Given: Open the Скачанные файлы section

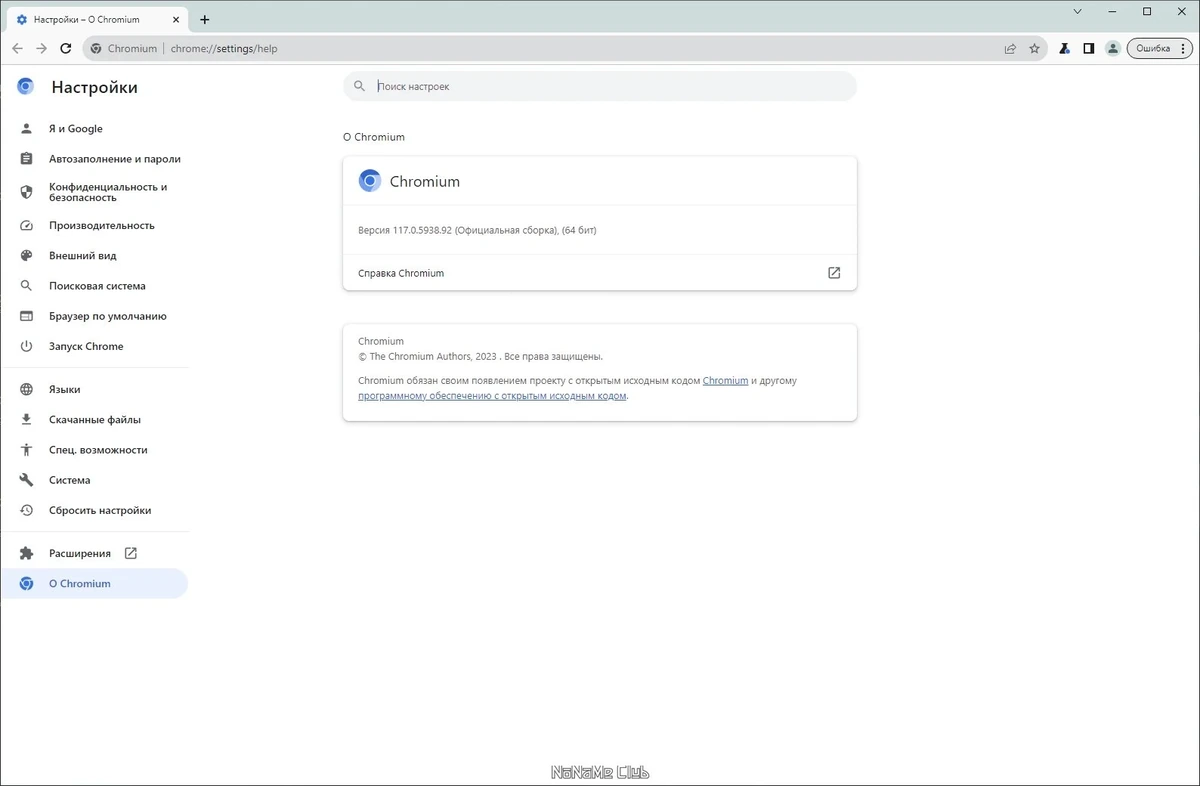Looking at the screenshot, I should (94, 420).
